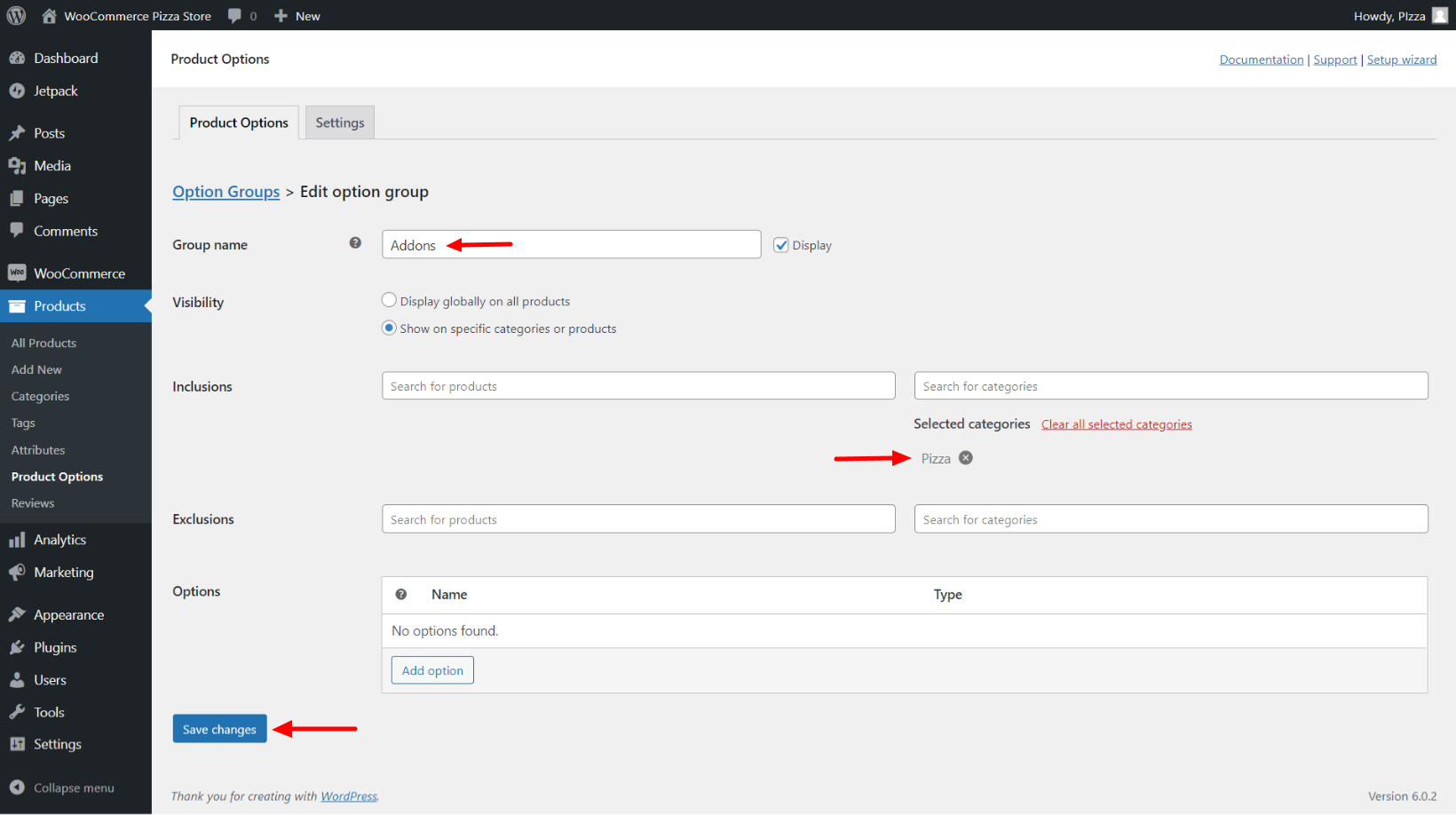This screenshot has height=815, width=1456.
Task: Select Show on specific categories or products
Action: (389, 328)
